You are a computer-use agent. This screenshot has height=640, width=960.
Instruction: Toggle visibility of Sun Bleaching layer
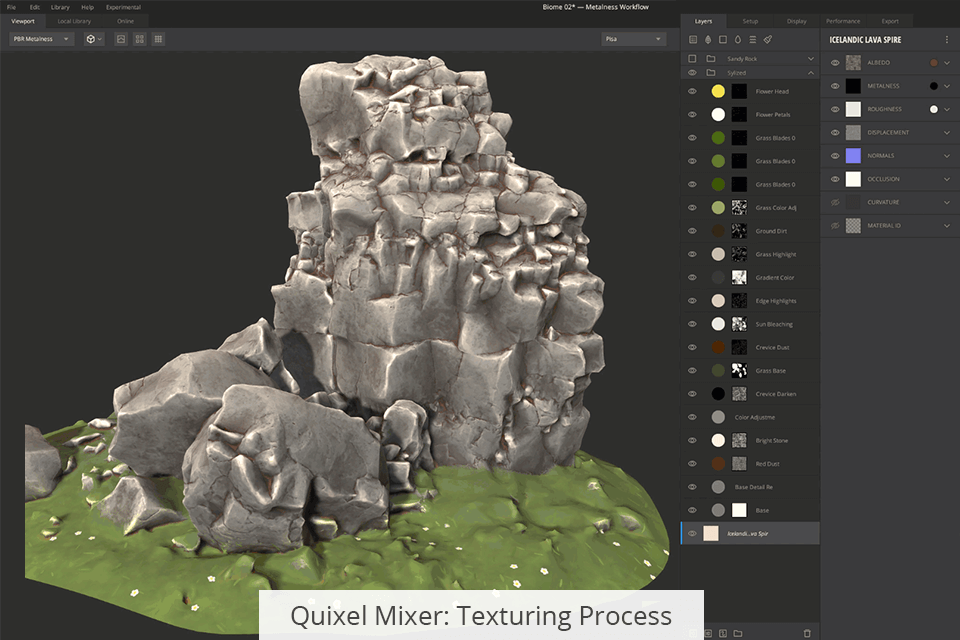692,324
